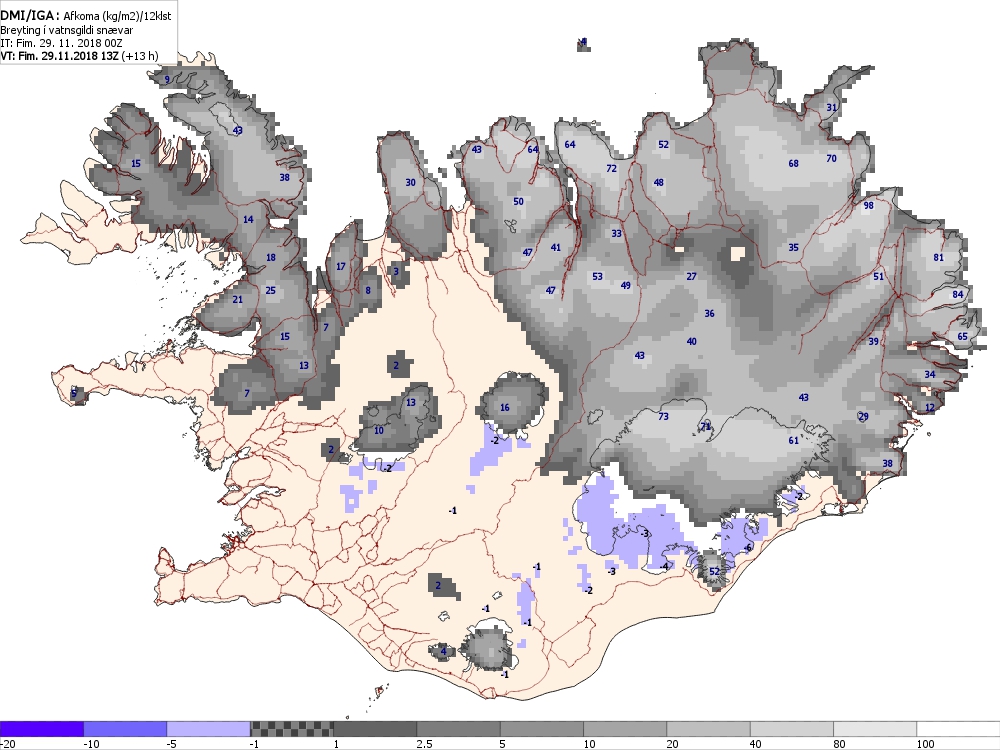Click the map value 21
The width and height of the screenshot is (1000, 750).
[x=238, y=299]
